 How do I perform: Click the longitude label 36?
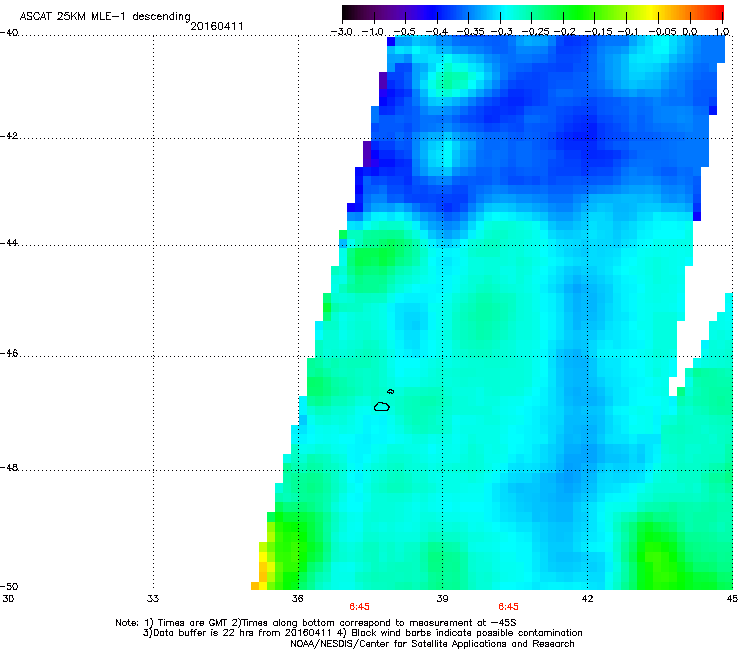click(x=298, y=599)
